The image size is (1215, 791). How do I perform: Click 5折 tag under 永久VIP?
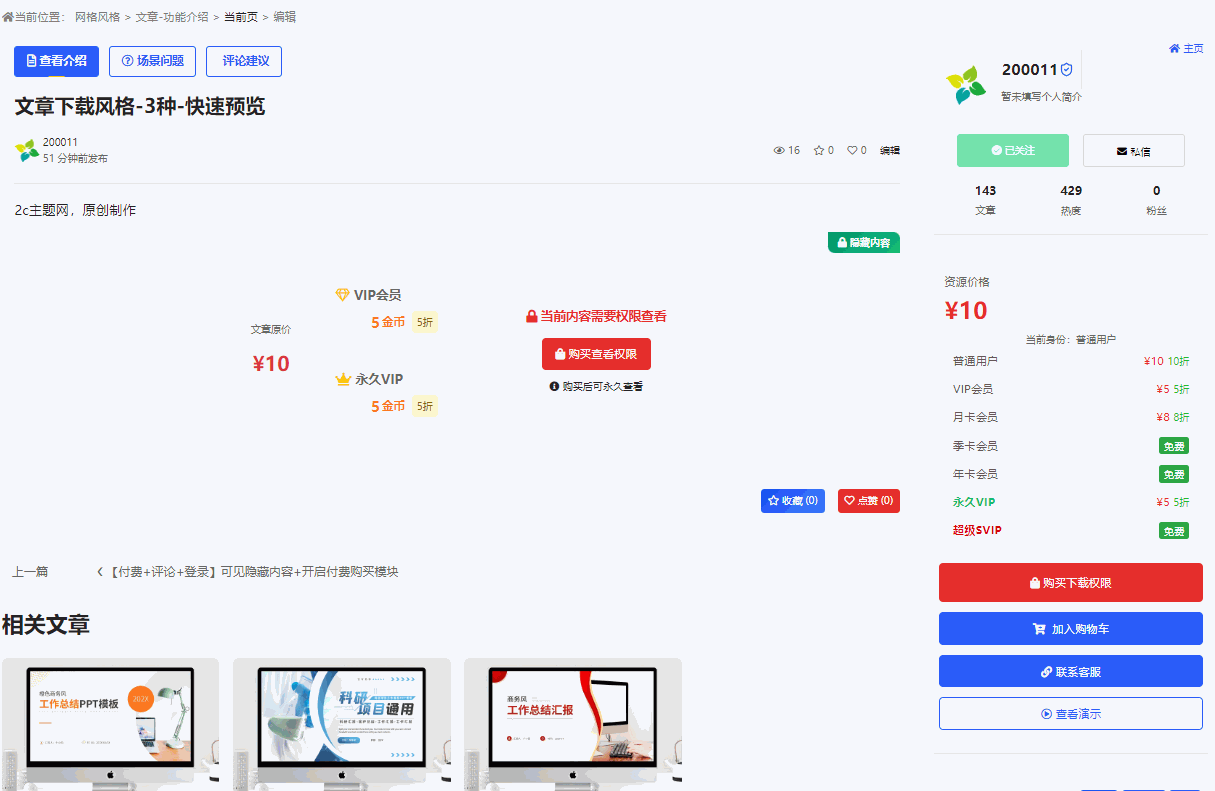click(425, 407)
